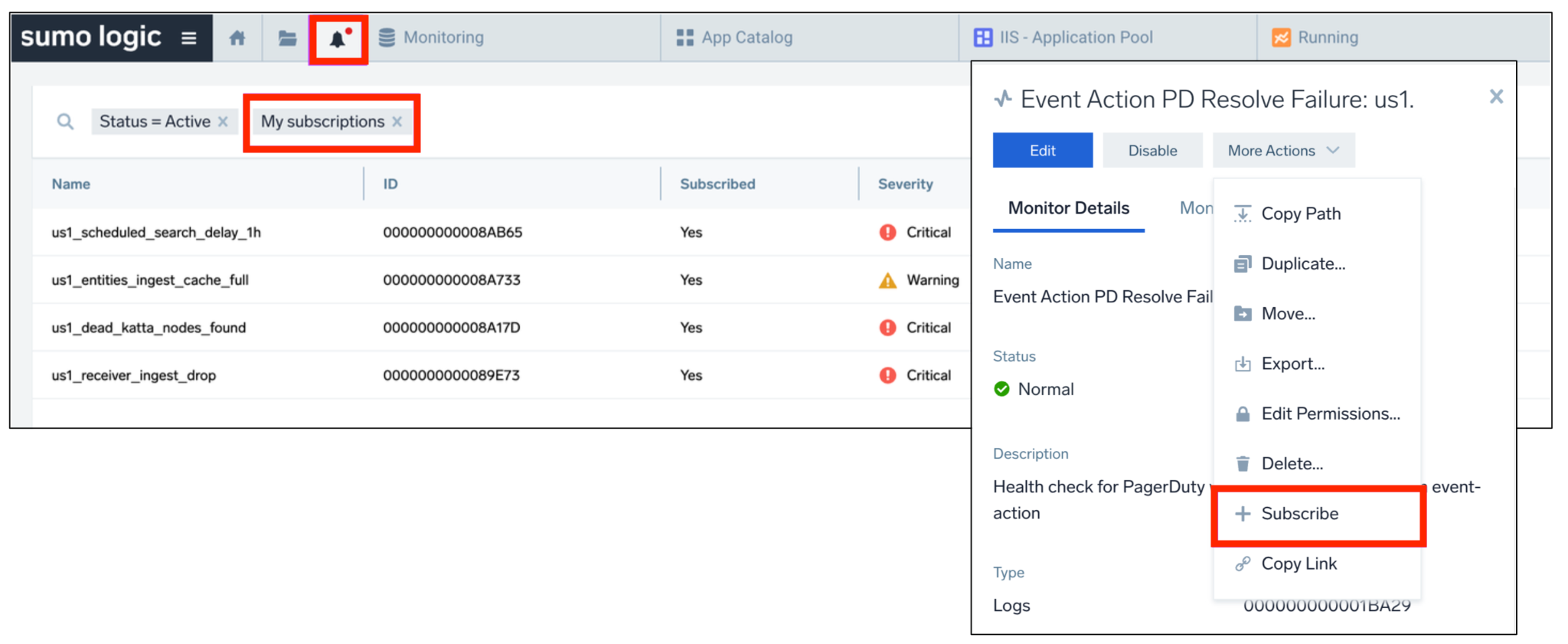Remove the Status = Active filter
Viewport: 1568px width, 644px height.
coord(223,122)
